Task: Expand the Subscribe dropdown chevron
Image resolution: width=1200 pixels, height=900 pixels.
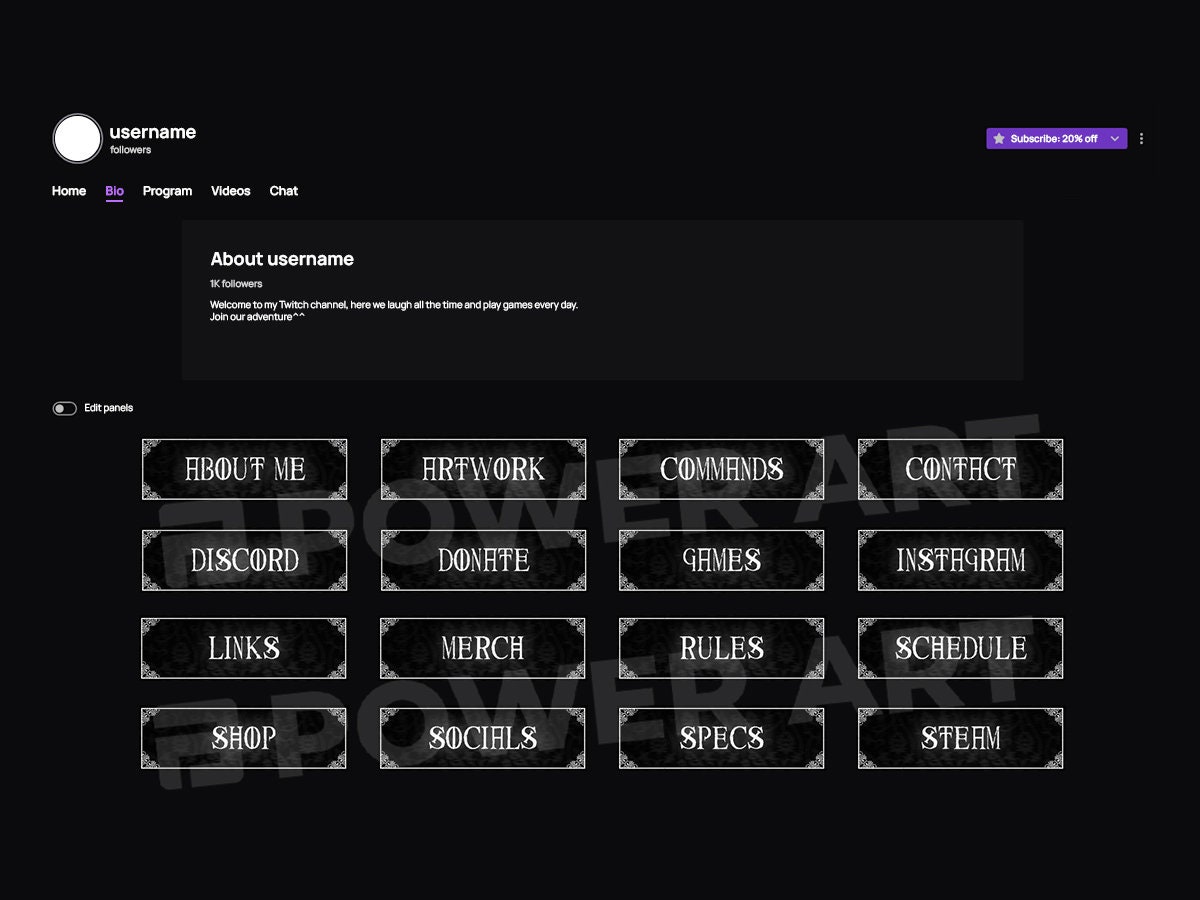Action: pos(1115,138)
